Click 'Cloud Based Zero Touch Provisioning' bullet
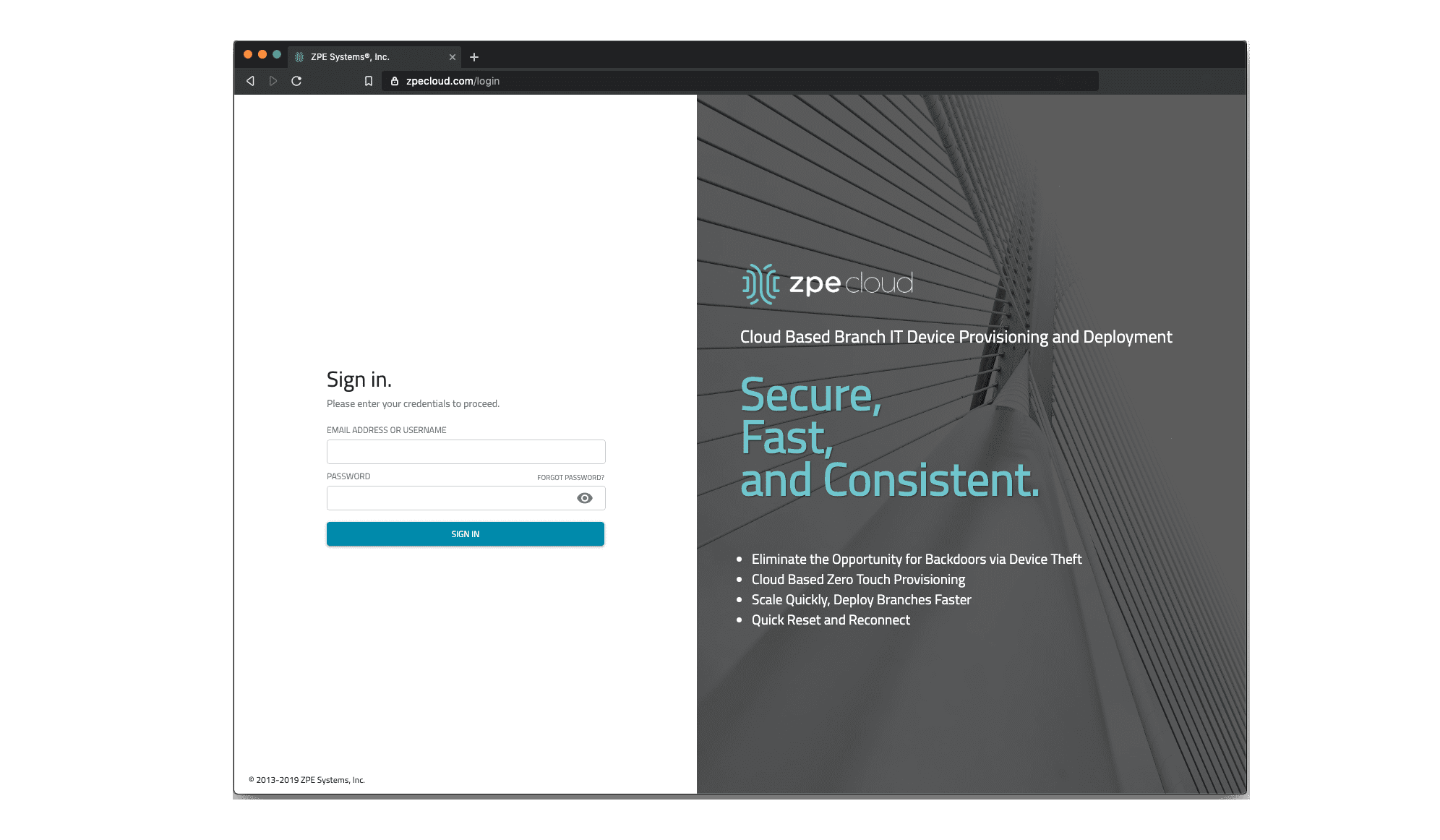Image resolution: width=1440 pixels, height=840 pixels. (858, 580)
